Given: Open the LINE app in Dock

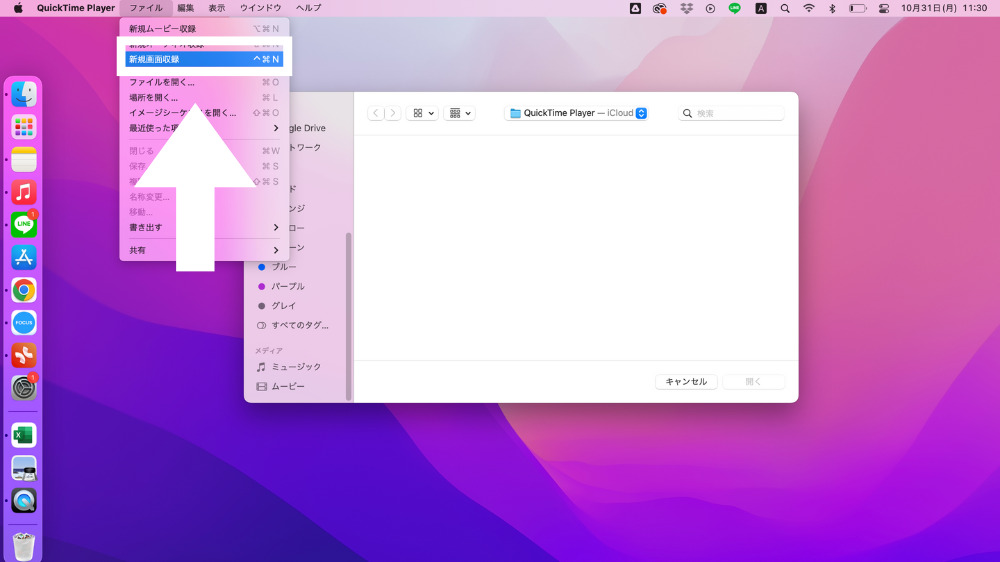Looking at the screenshot, I should pyautogui.click(x=24, y=225).
